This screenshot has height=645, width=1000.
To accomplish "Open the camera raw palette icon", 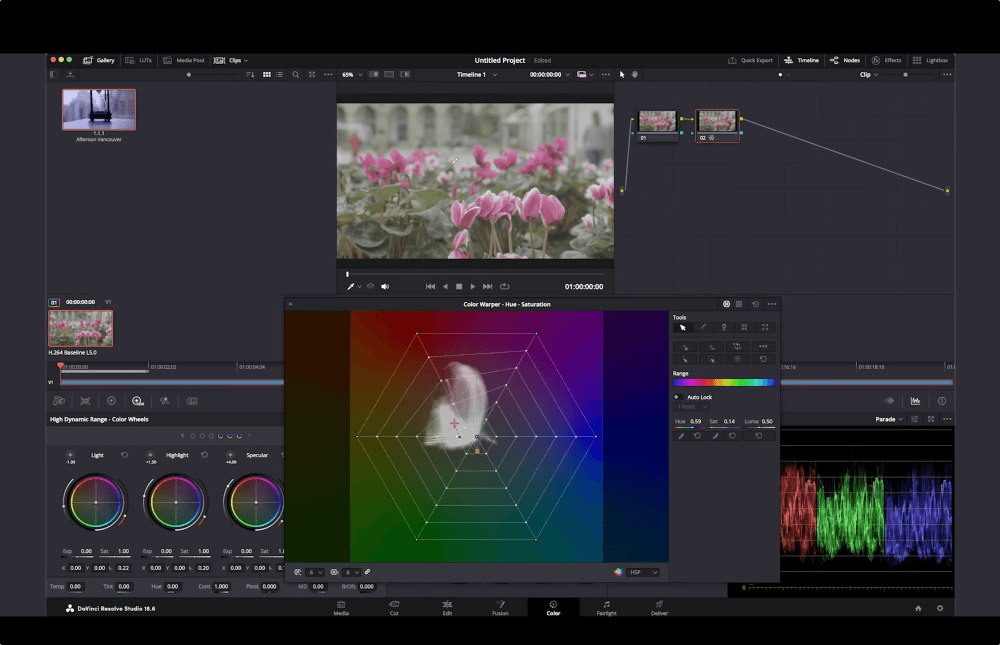I will point(59,401).
